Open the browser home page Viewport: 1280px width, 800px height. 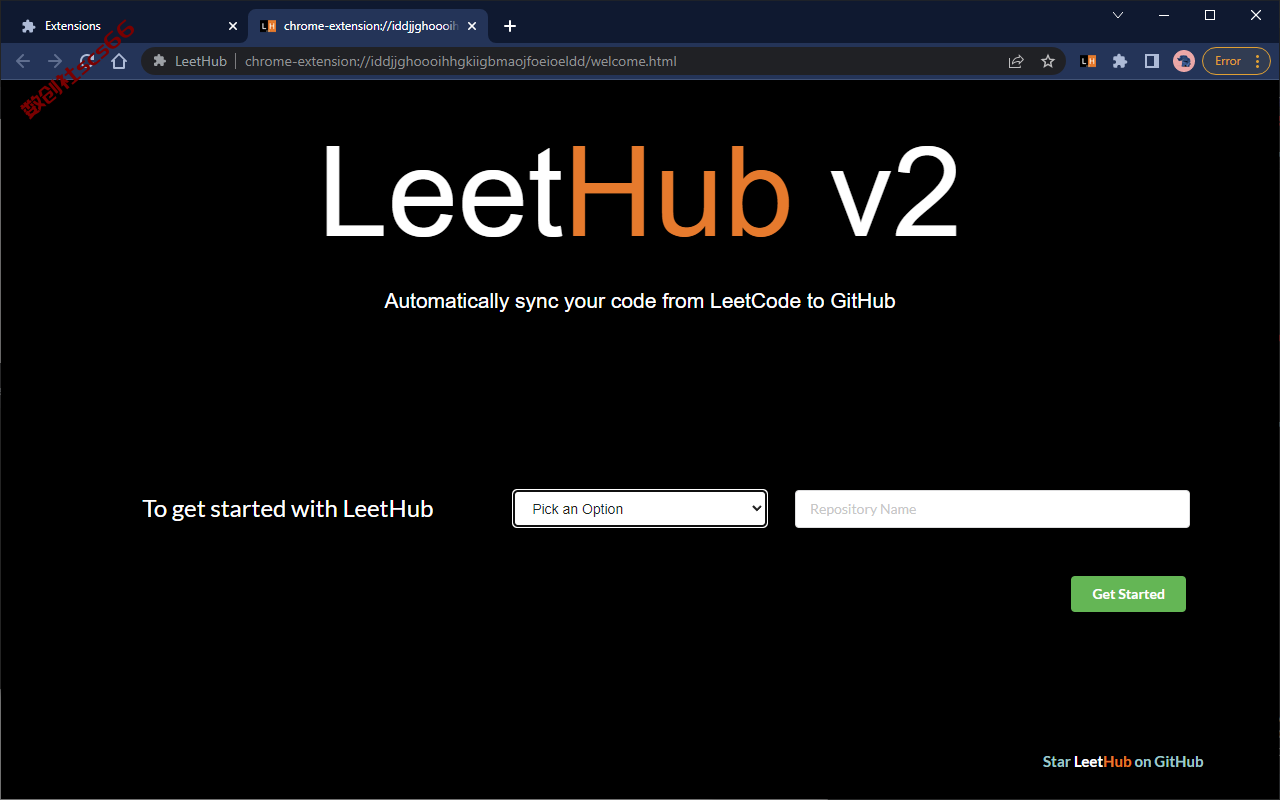pyautogui.click(x=119, y=61)
